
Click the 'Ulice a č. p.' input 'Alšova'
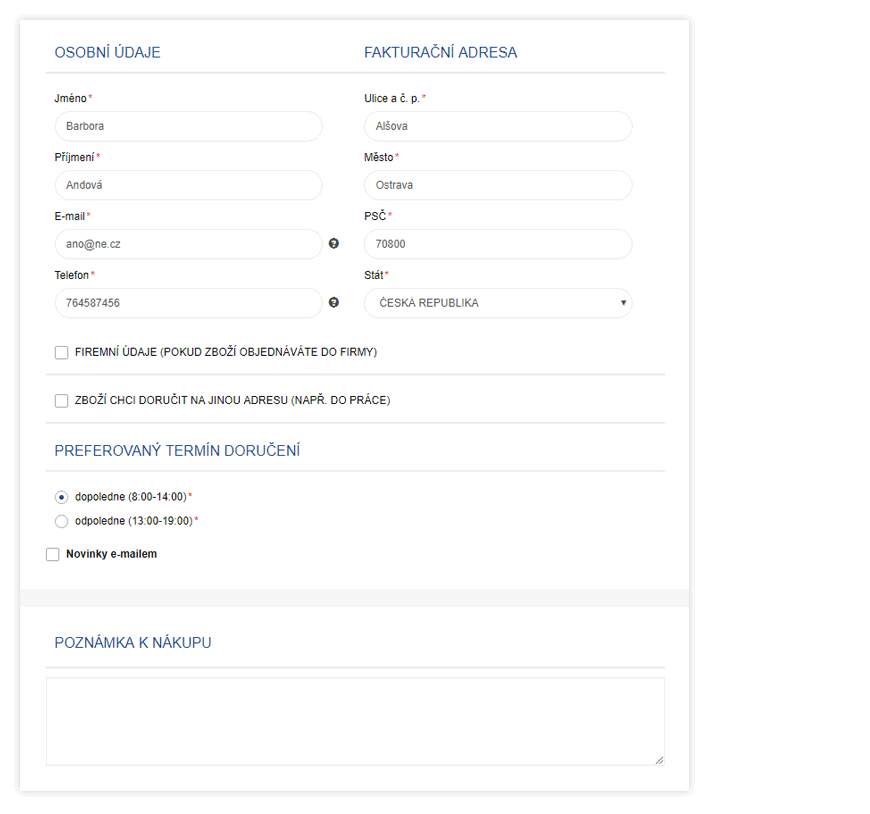click(x=498, y=126)
